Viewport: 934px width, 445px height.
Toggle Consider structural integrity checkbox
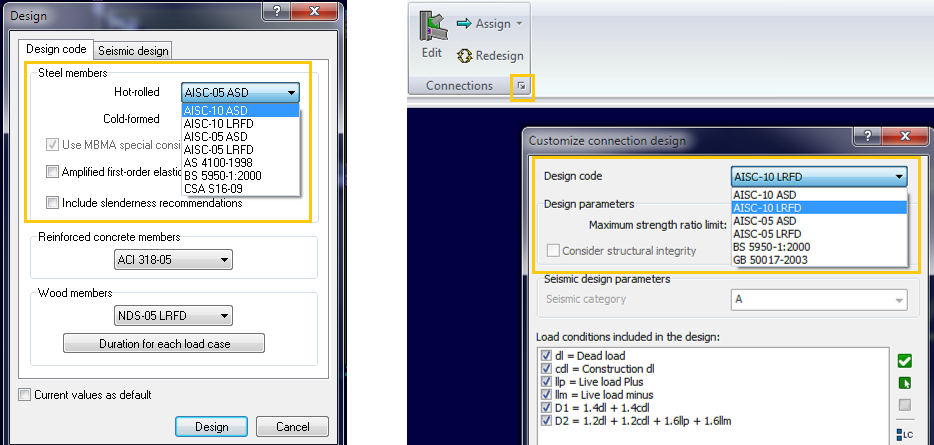point(553,251)
